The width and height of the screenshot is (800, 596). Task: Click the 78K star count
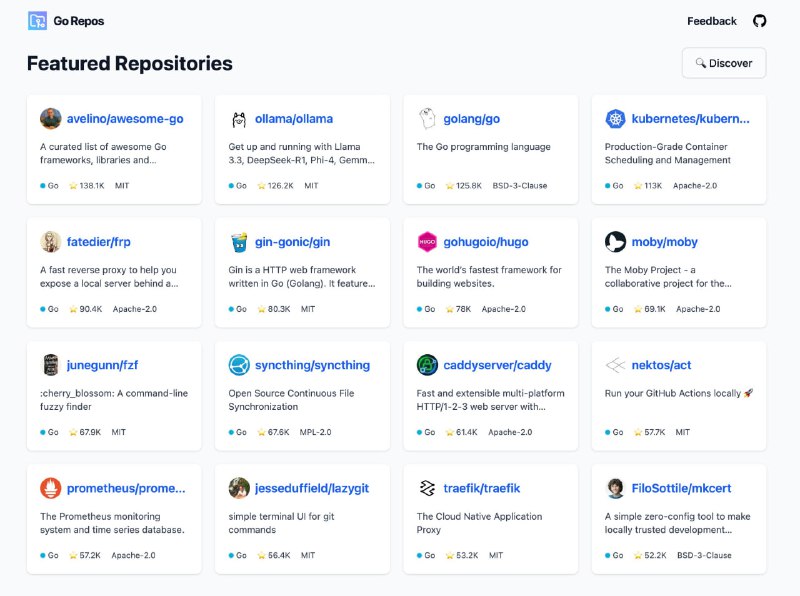[x=463, y=309]
